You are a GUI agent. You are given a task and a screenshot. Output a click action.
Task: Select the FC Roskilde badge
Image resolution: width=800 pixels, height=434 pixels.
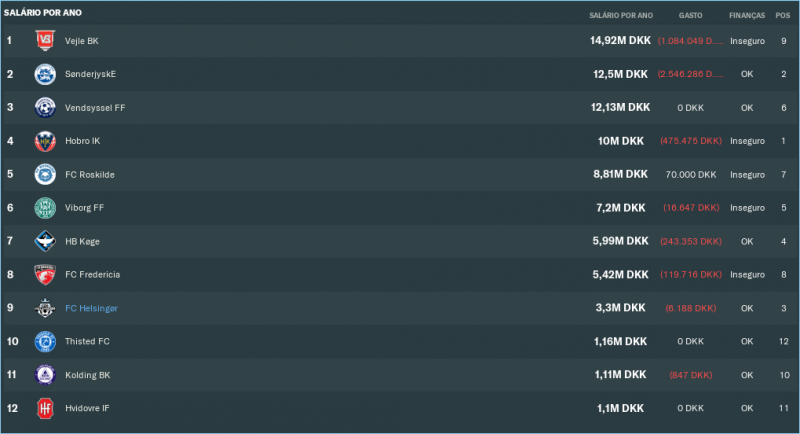tap(45, 174)
